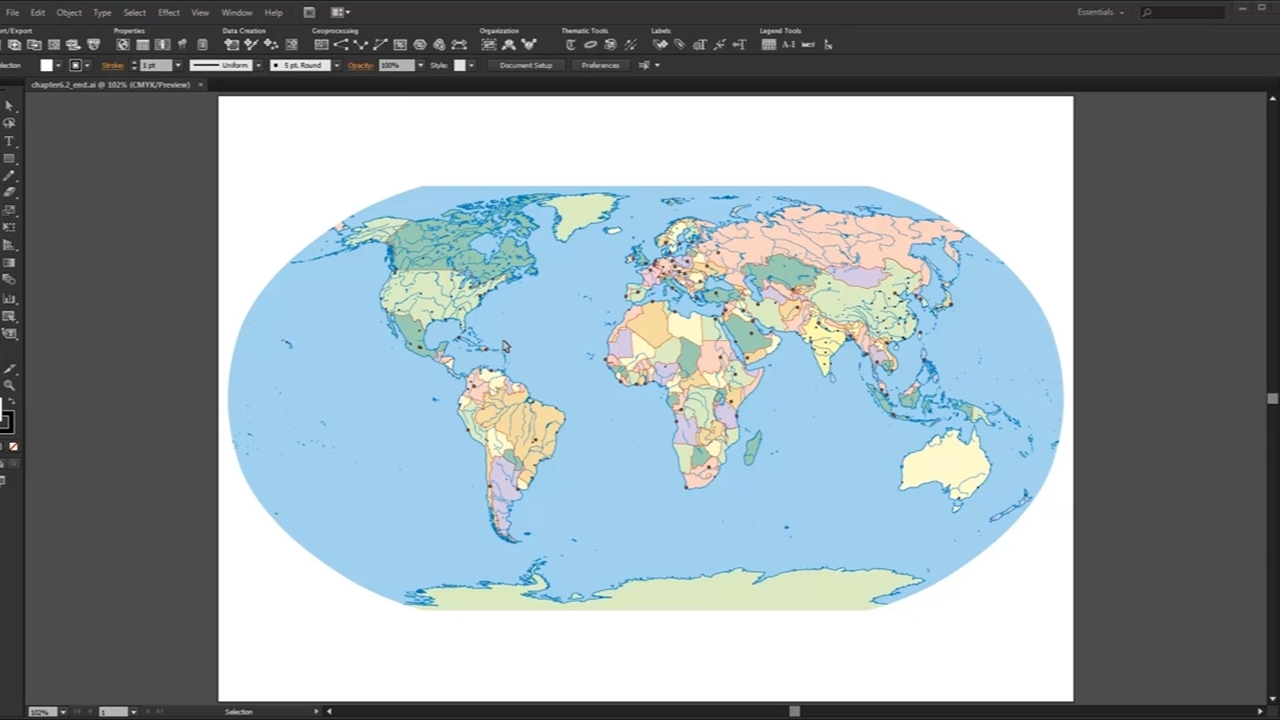This screenshot has width=1280, height=720.
Task: Click the grid icon under Legend Tools
Action: [x=769, y=45]
